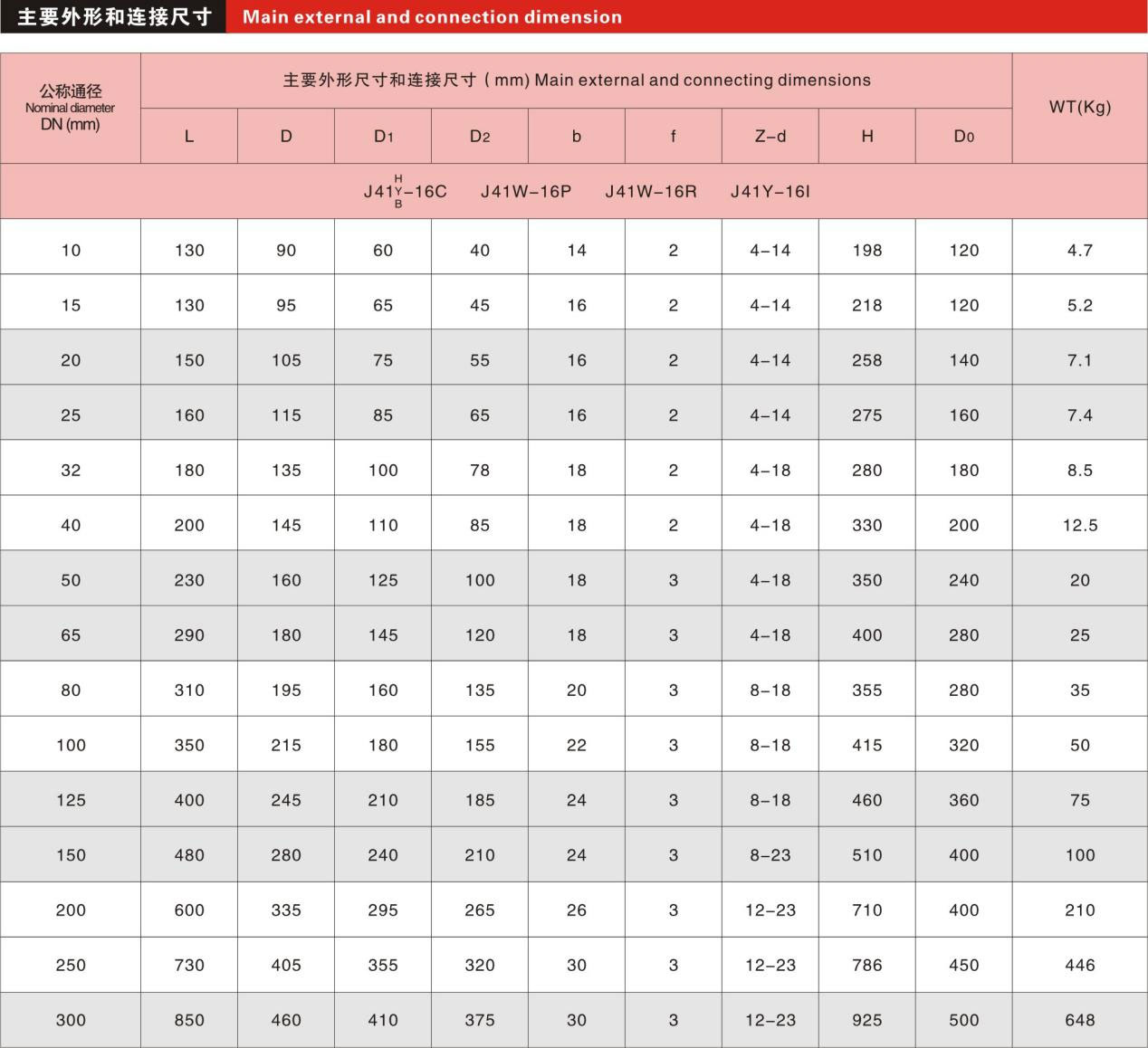This screenshot has width=1148, height=1048.
Task: Select the black Chinese title label 主要外形和连接尺寸
Action: 114,16
